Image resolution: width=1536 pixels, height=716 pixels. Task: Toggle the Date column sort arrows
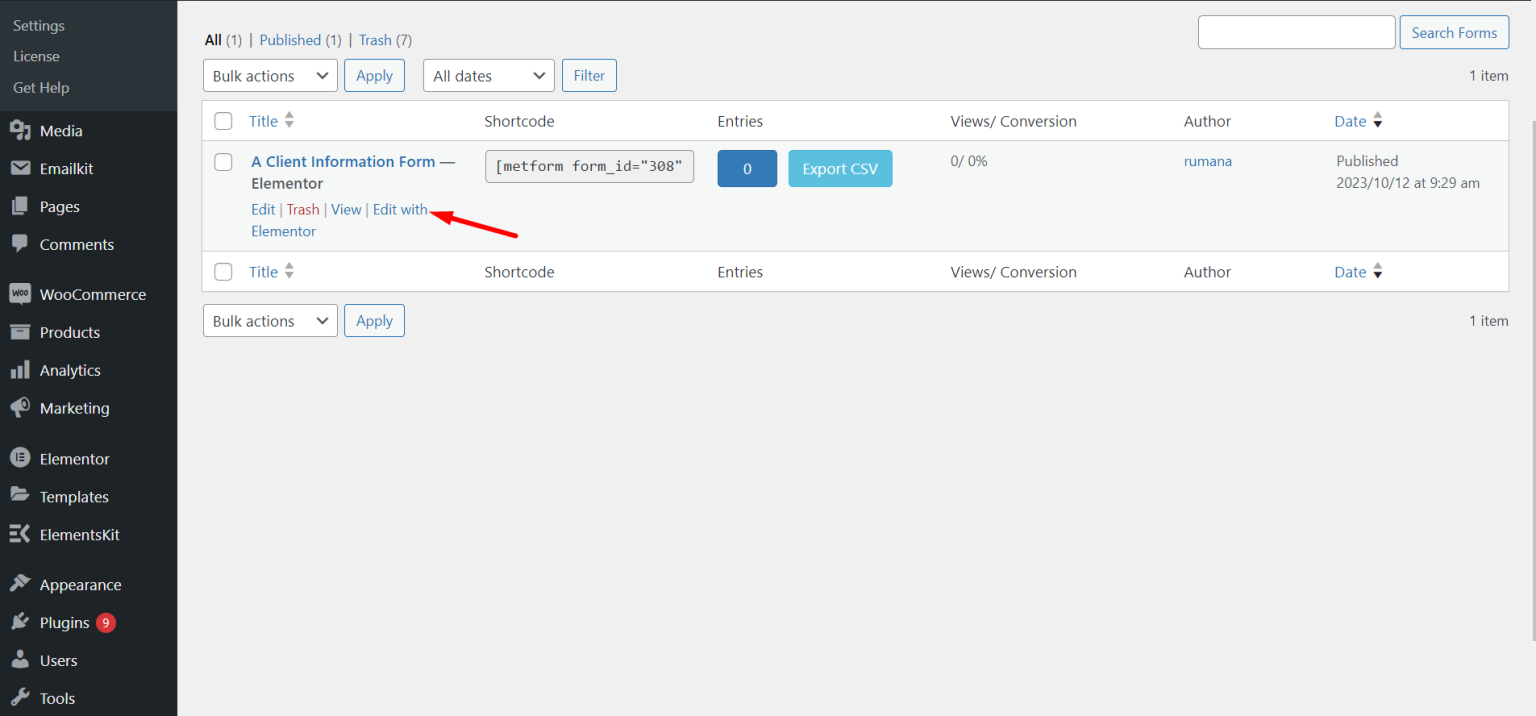tap(1378, 120)
